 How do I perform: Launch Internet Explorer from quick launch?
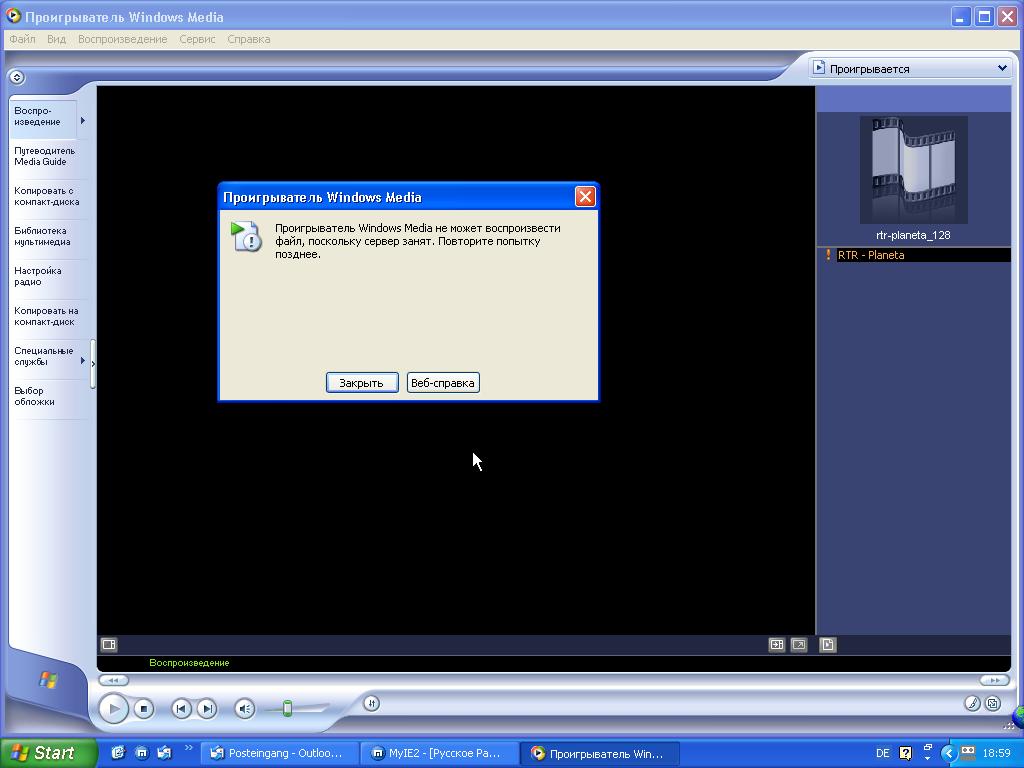pos(118,753)
